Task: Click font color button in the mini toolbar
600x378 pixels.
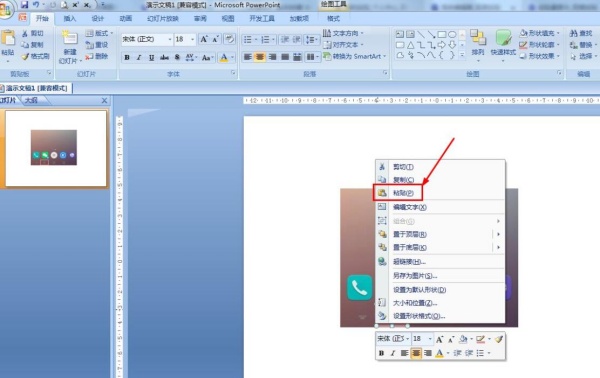Action: 440,353
